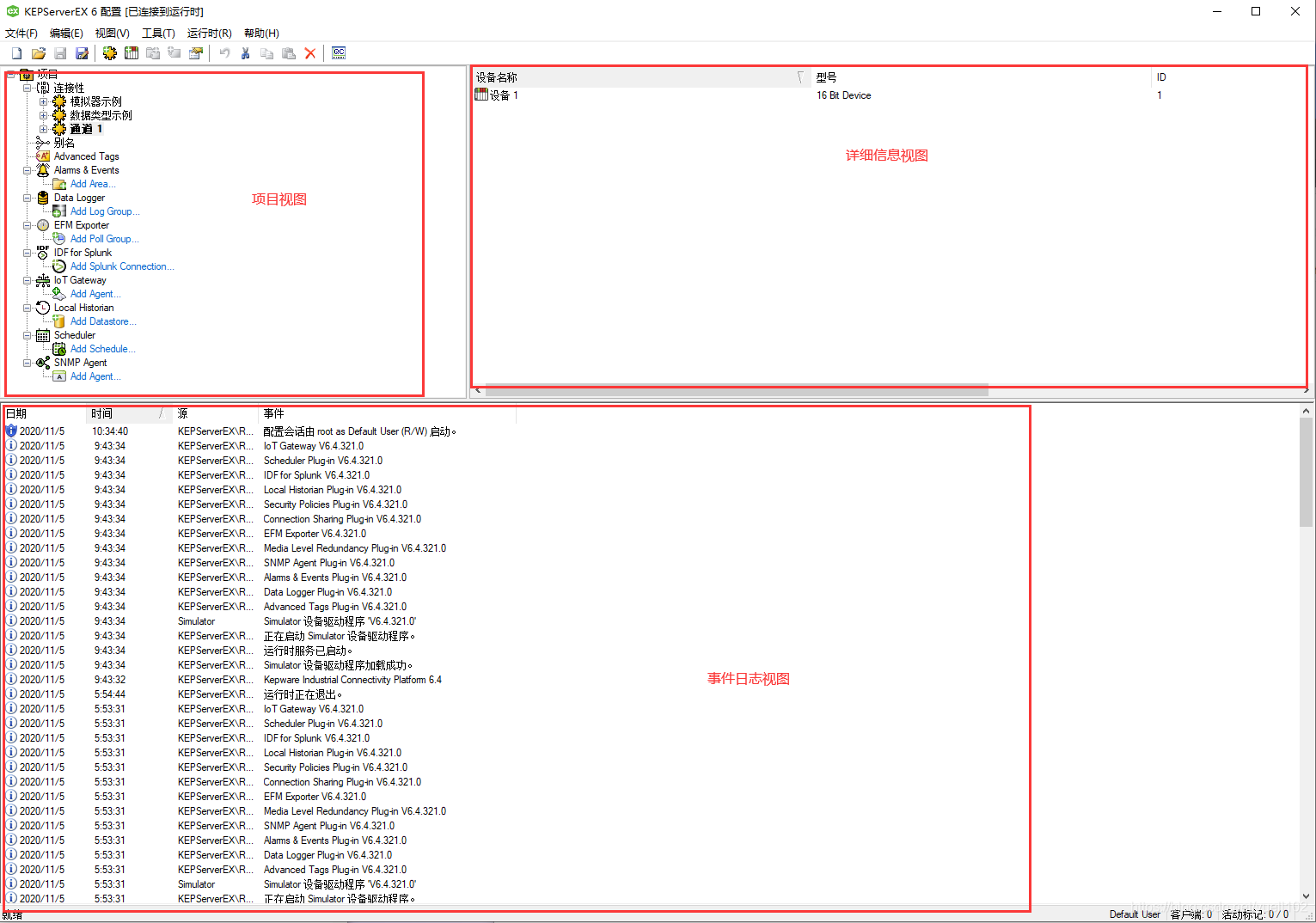Viewport: 1316px width, 923px height.
Task: Click the New Channel gear icon in toolbar
Action: click(110, 53)
